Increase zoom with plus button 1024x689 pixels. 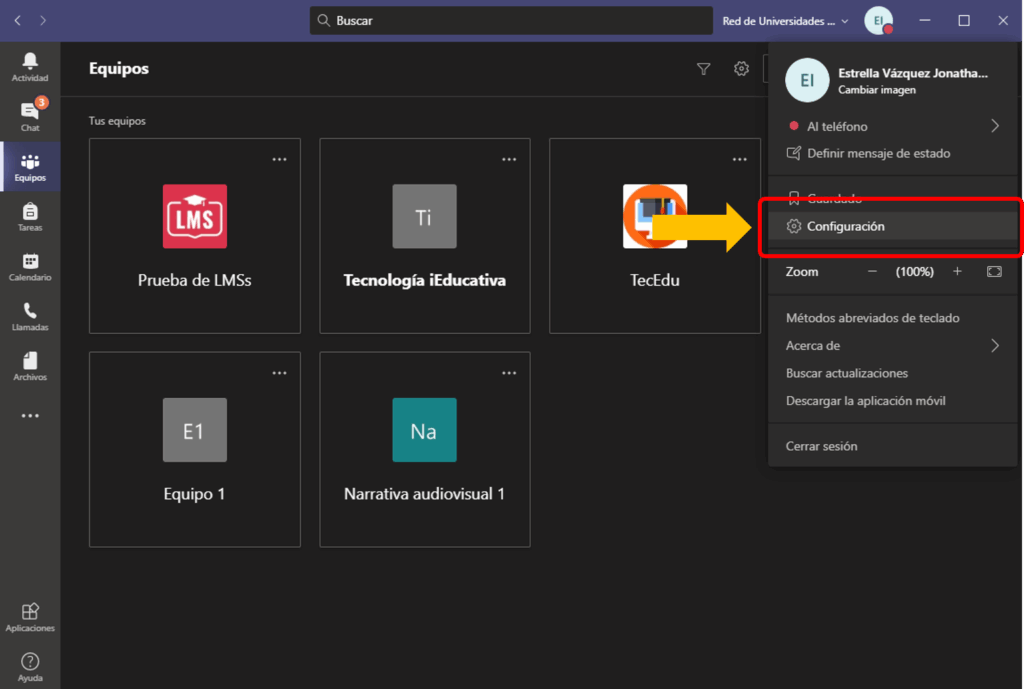(957, 272)
